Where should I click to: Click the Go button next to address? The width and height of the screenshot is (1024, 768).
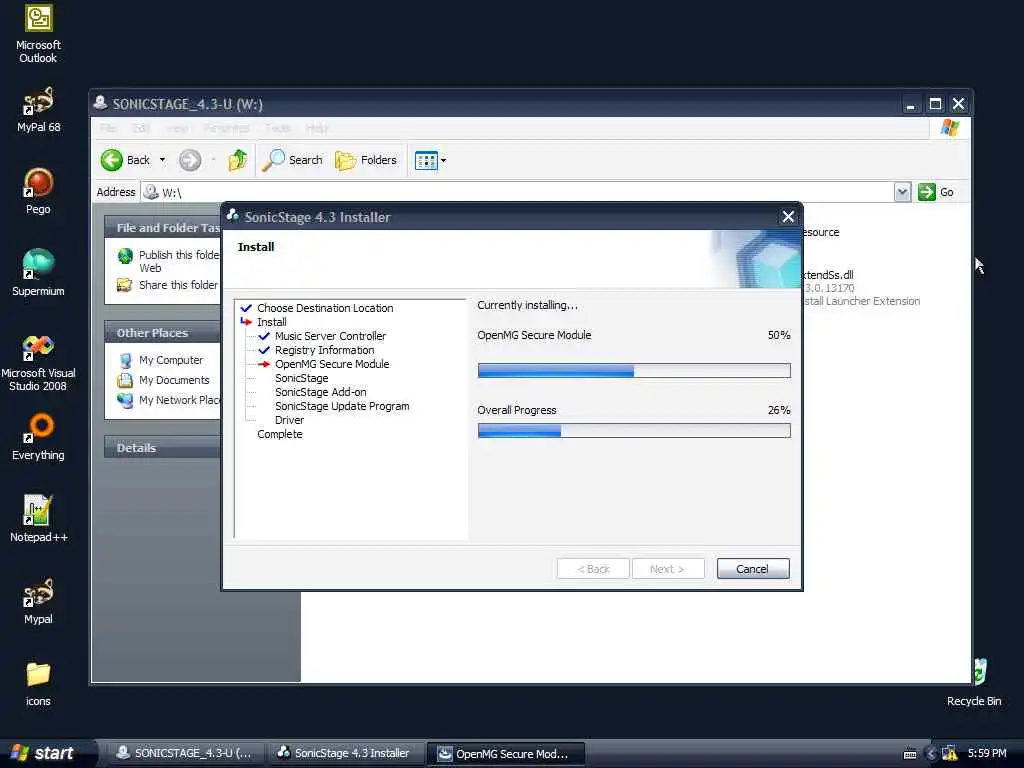(936, 192)
